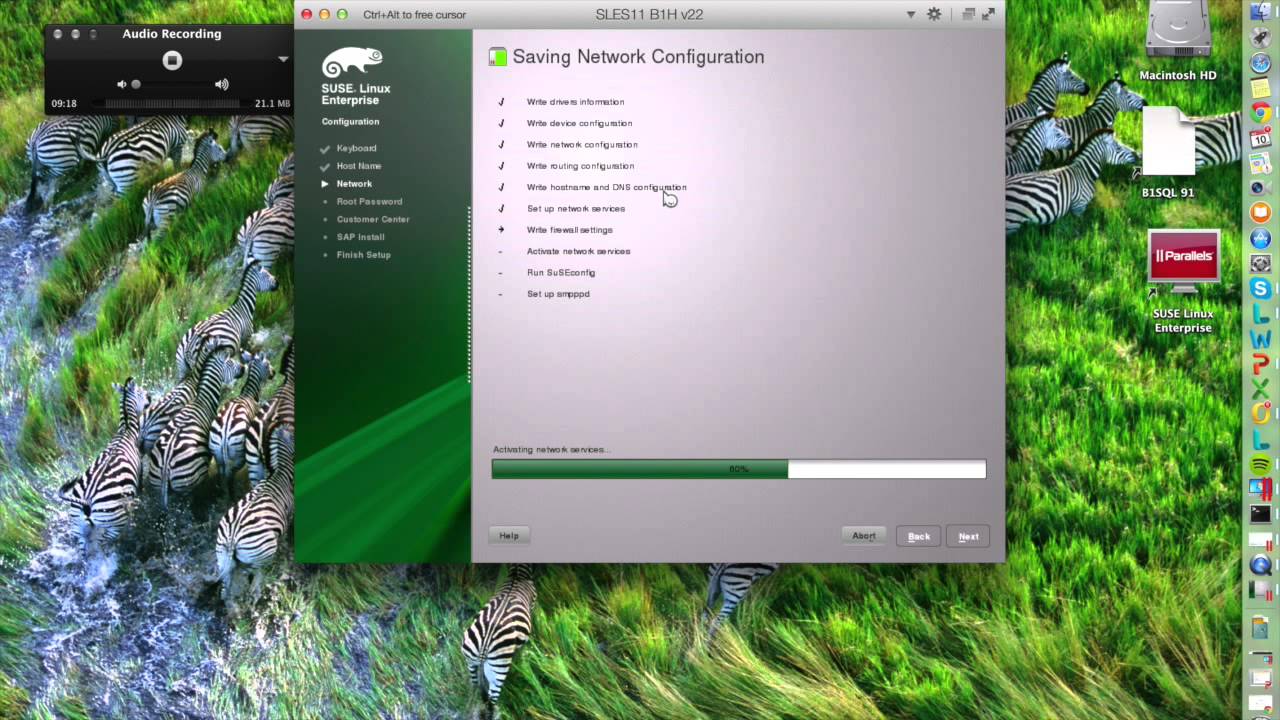Open the Audio Recording options dropdown arrow
This screenshot has width=1280, height=720.
coord(283,60)
